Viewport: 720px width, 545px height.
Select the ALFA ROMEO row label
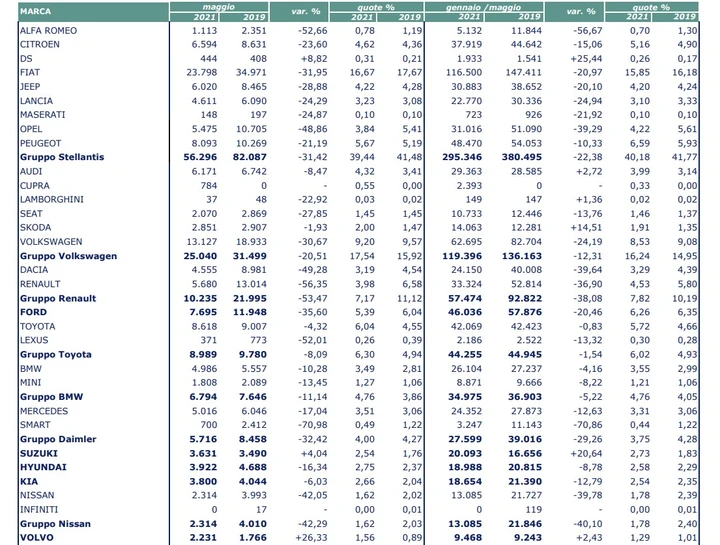48,31
